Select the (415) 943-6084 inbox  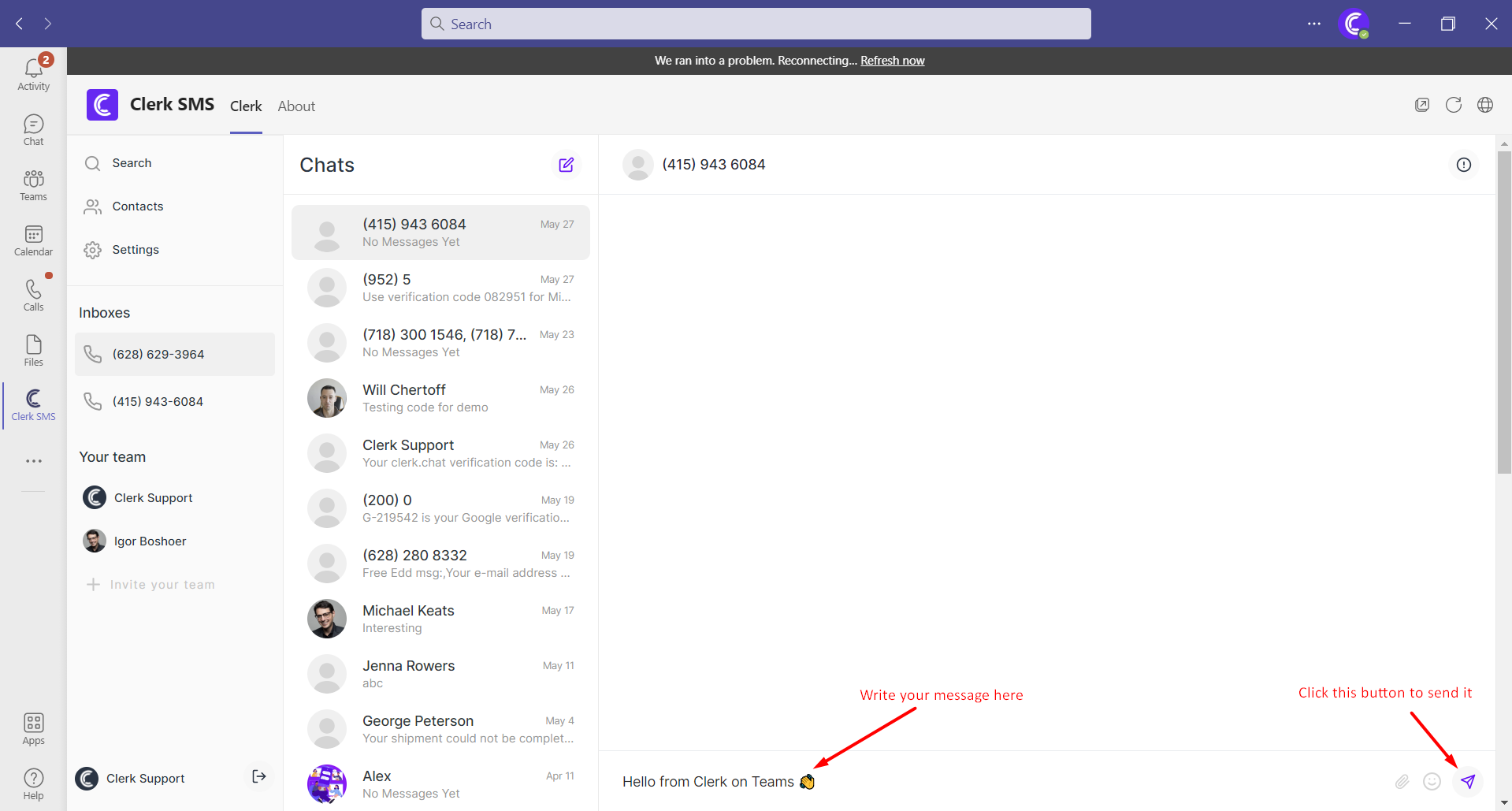tap(175, 401)
